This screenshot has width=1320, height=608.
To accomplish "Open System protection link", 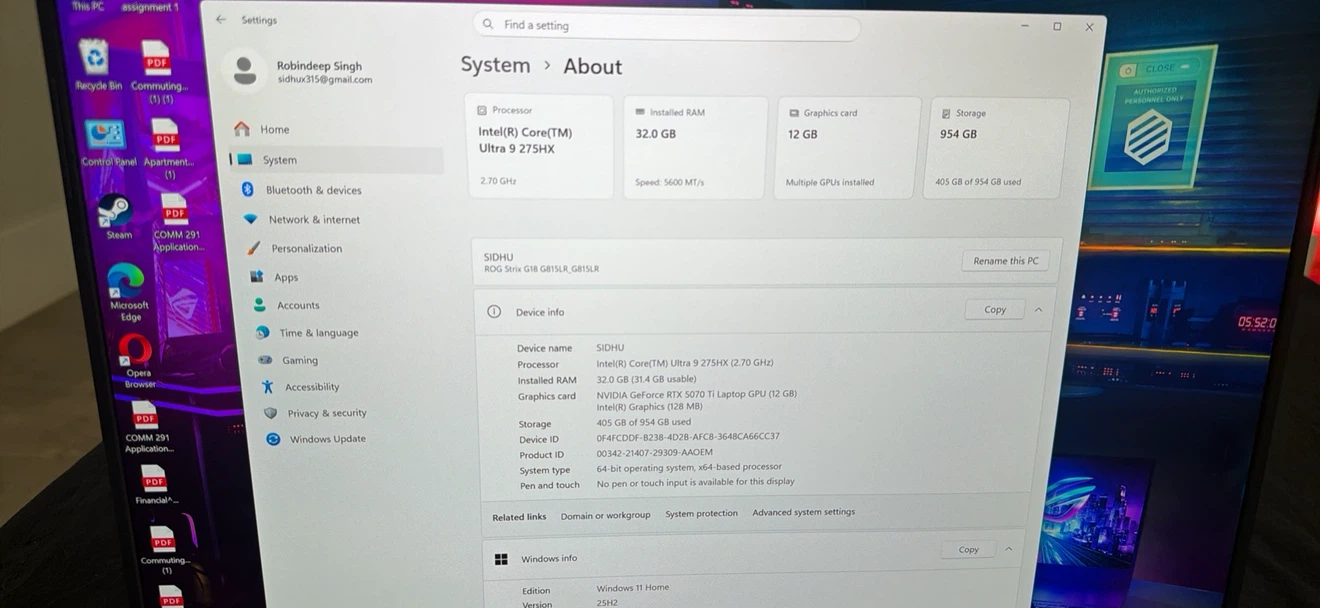I will coord(701,513).
